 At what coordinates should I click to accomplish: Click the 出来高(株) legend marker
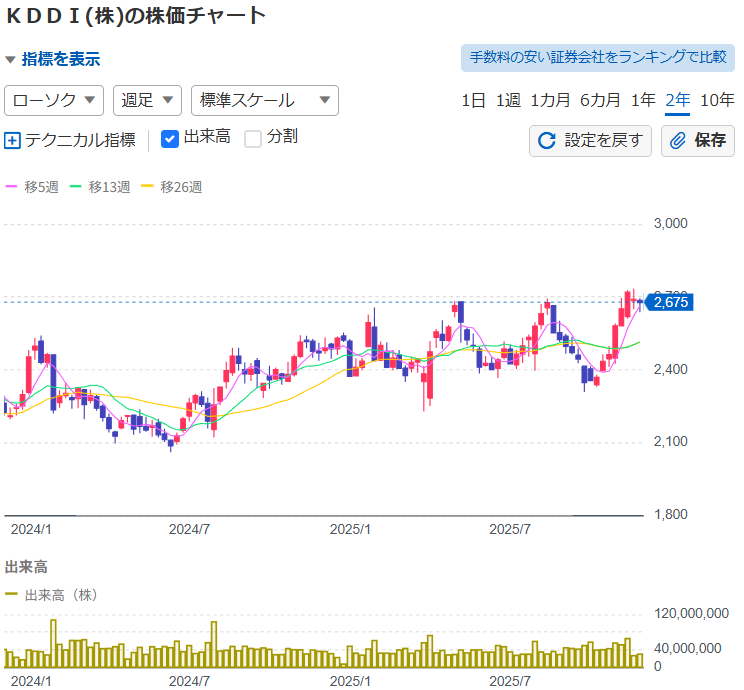click(x=12, y=594)
